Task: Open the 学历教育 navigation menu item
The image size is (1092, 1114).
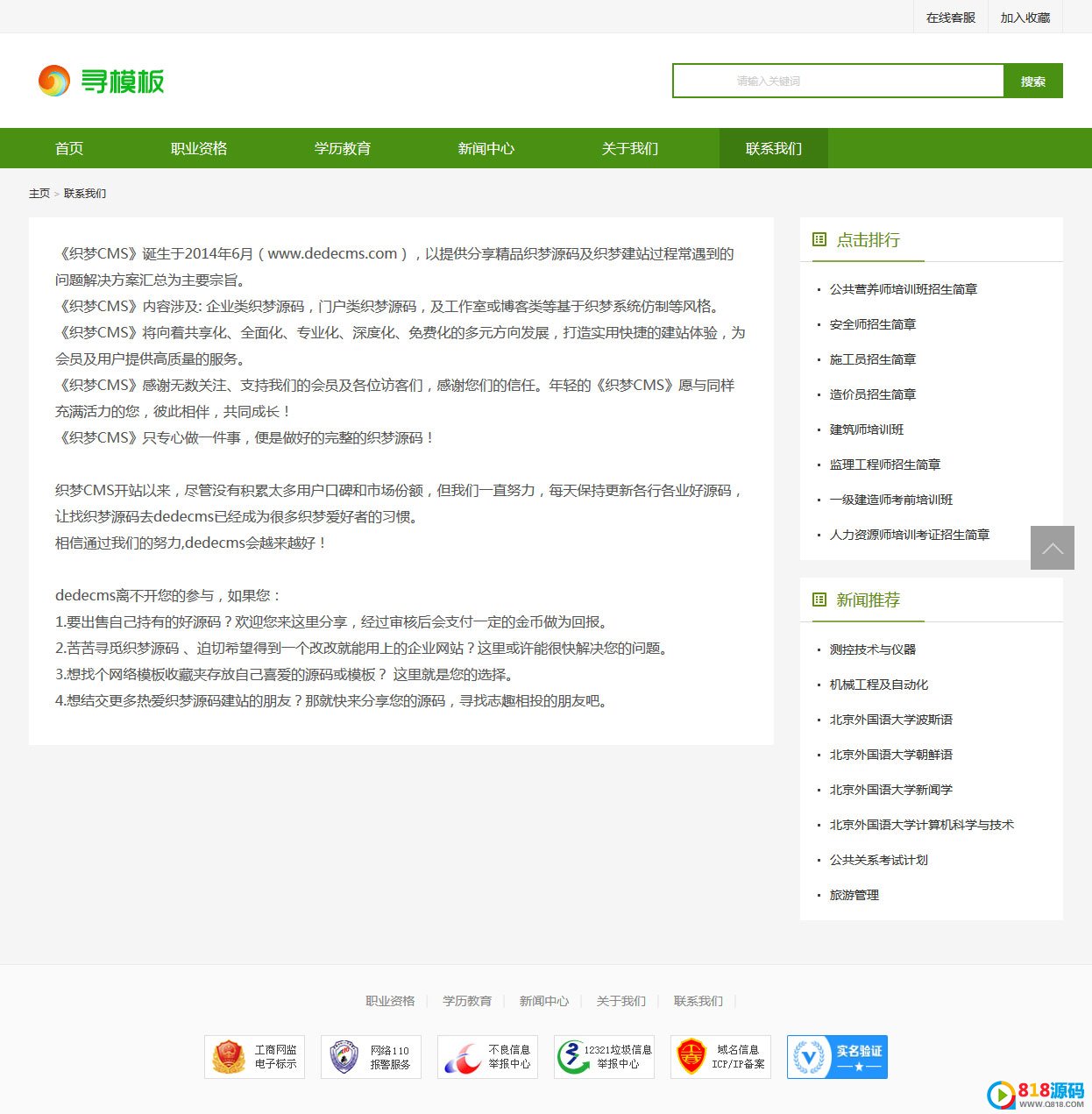Action: point(343,148)
